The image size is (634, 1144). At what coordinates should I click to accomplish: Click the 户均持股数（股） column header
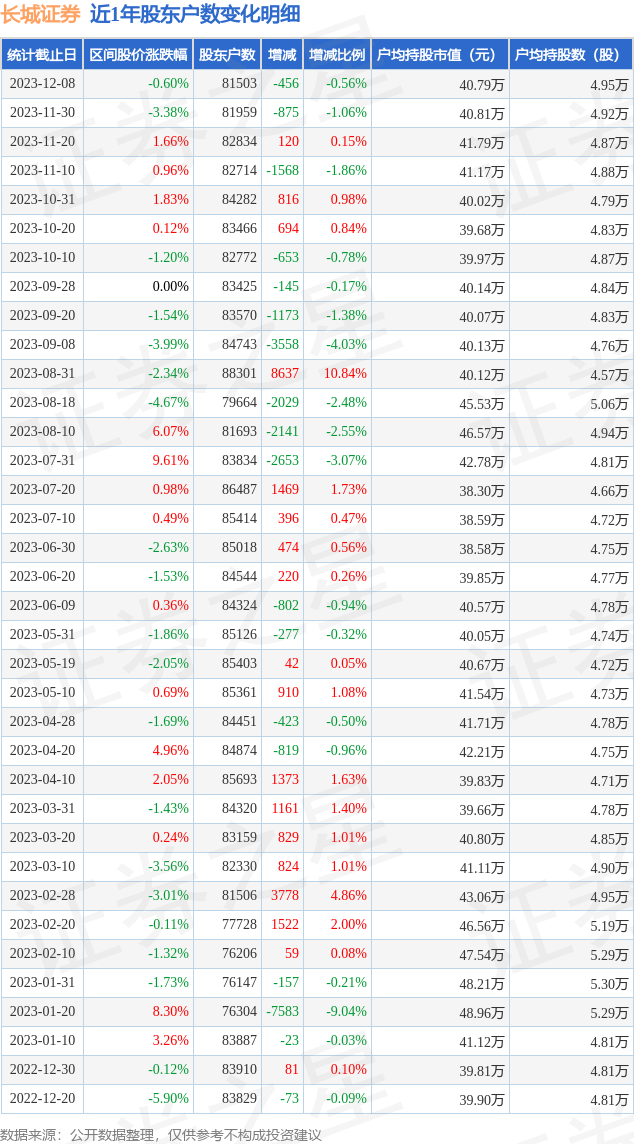point(570,55)
